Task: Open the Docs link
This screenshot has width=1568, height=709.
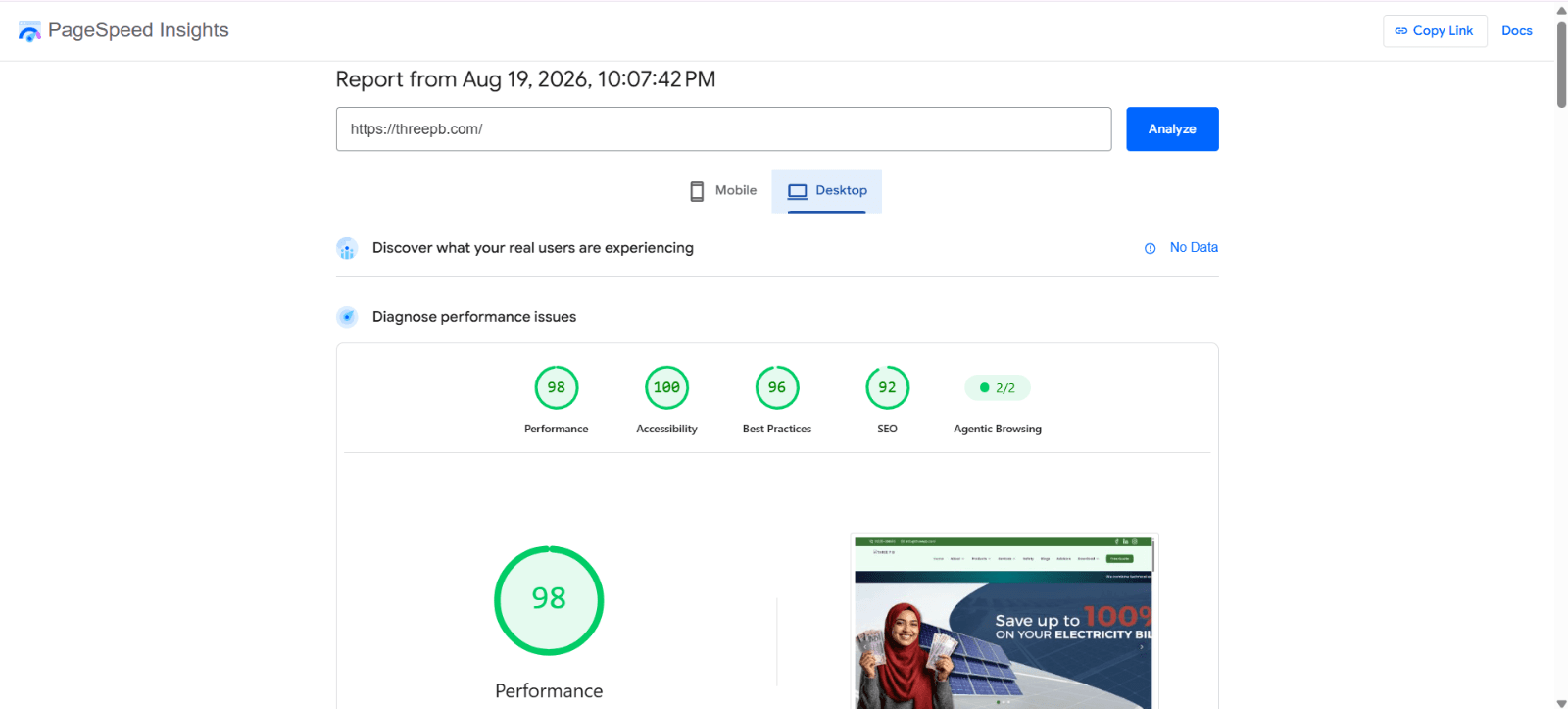Action: tap(1516, 30)
